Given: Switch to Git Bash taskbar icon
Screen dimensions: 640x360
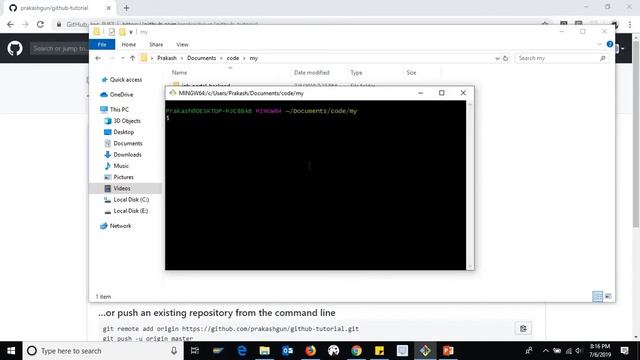Looking at the screenshot, I should click(x=425, y=351).
